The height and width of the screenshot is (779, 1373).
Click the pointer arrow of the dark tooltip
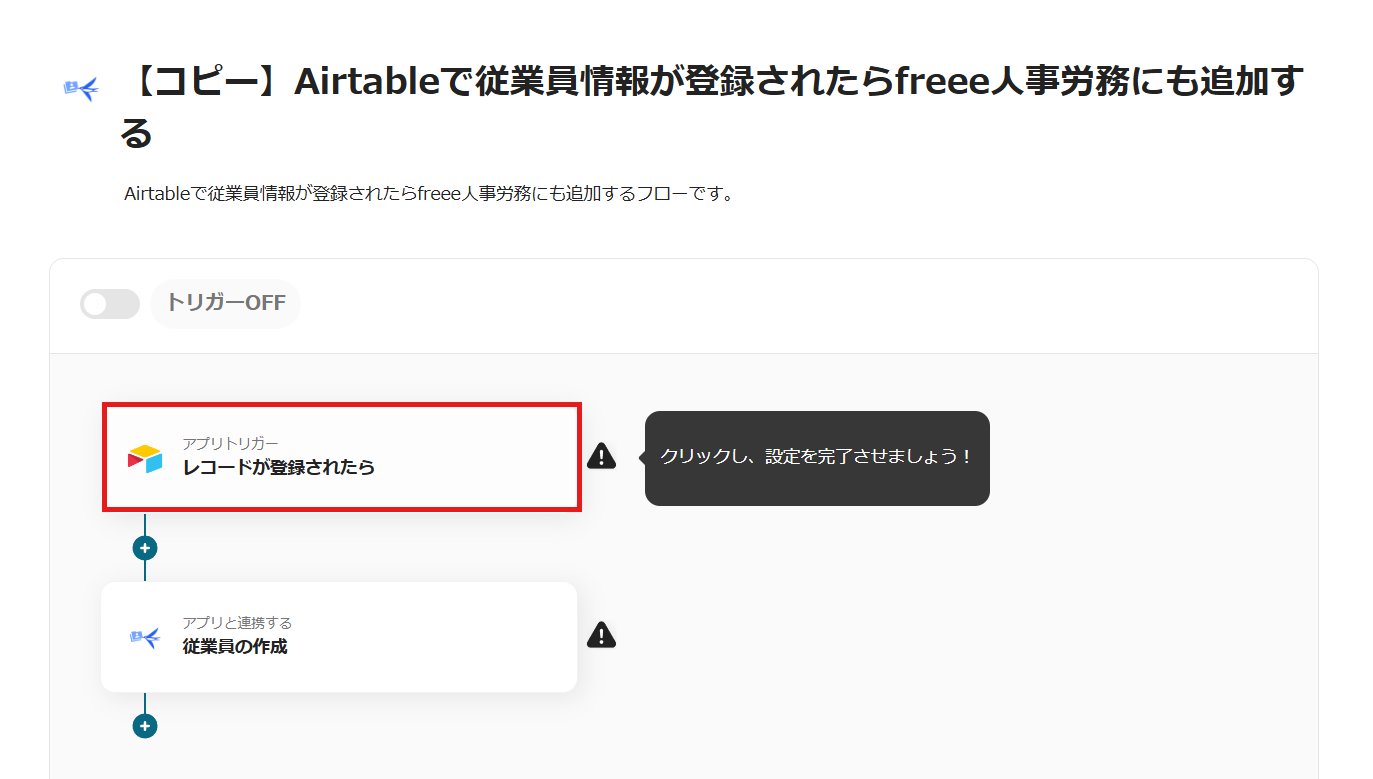coord(642,458)
